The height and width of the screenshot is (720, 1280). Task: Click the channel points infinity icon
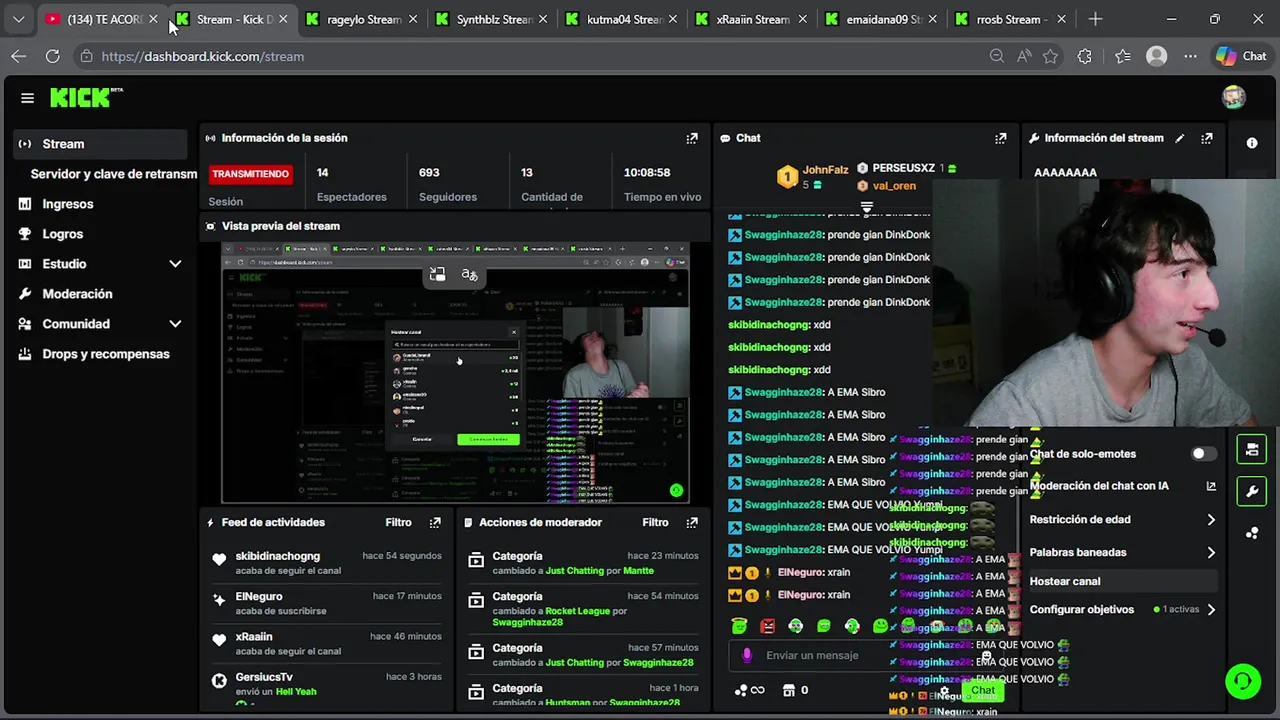coord(750,690)
